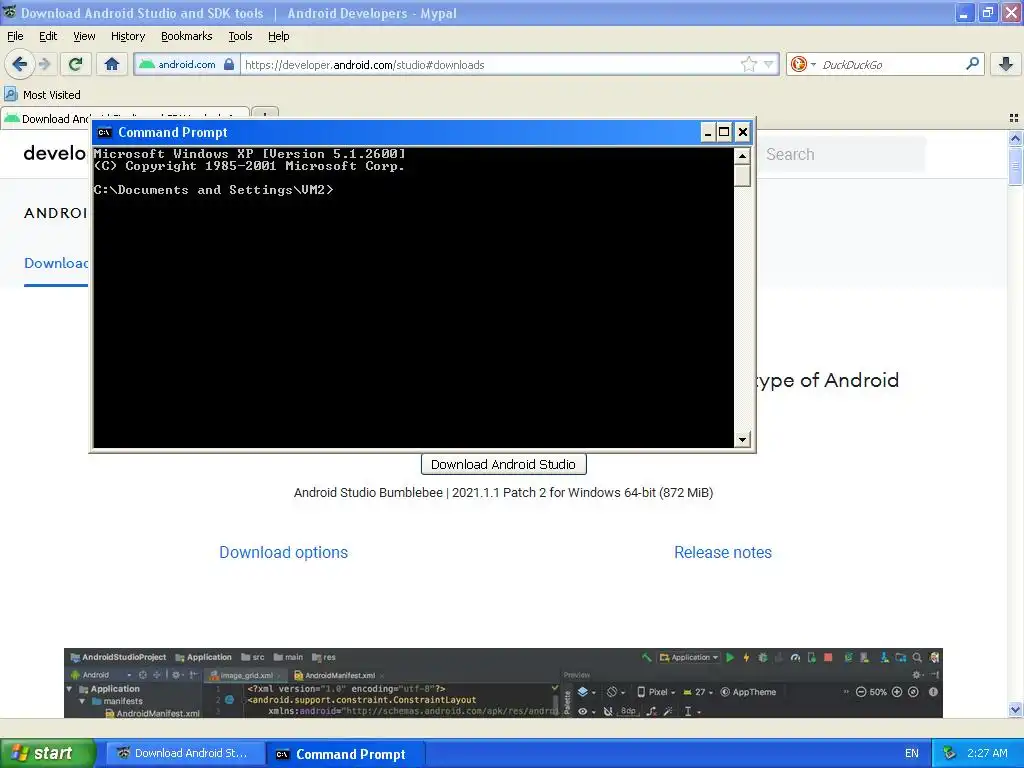
Task: Open the Tools menu
Action: (x=240, y=36)
